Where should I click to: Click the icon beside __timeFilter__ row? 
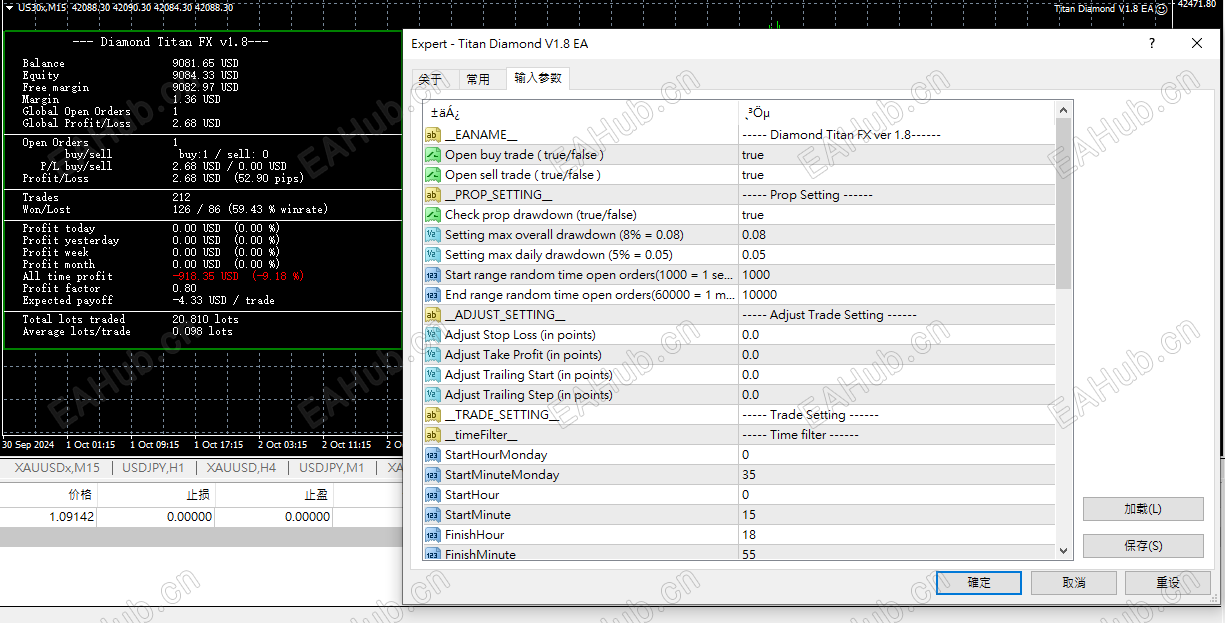(432, 435)
